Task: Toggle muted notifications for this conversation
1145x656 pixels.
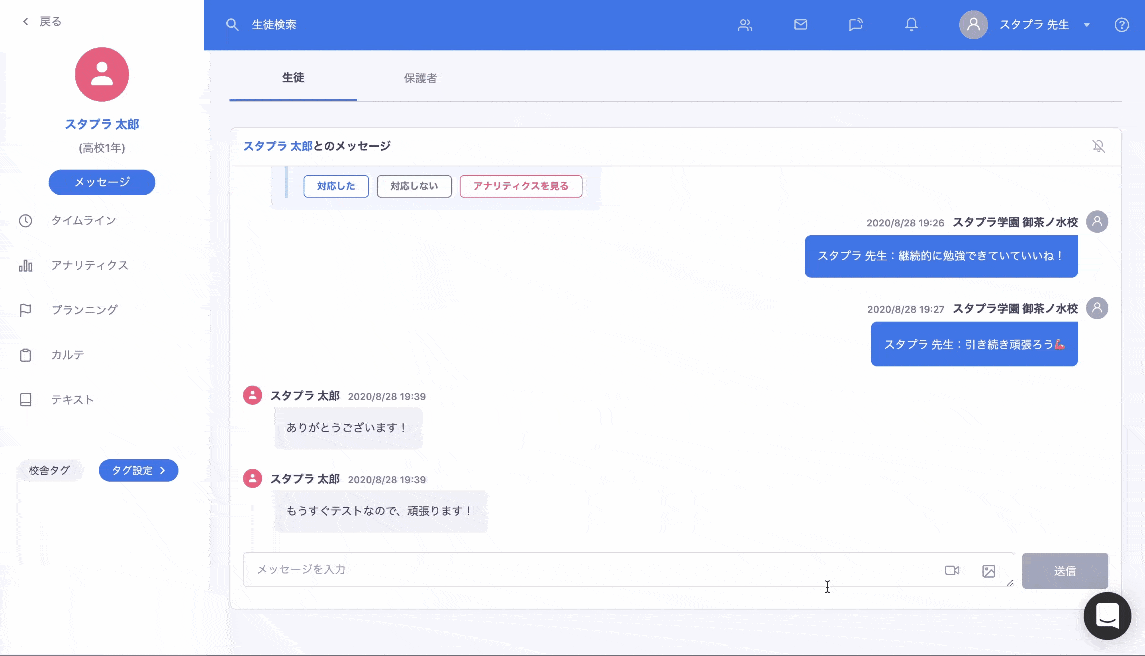Action: [1098, 147]
